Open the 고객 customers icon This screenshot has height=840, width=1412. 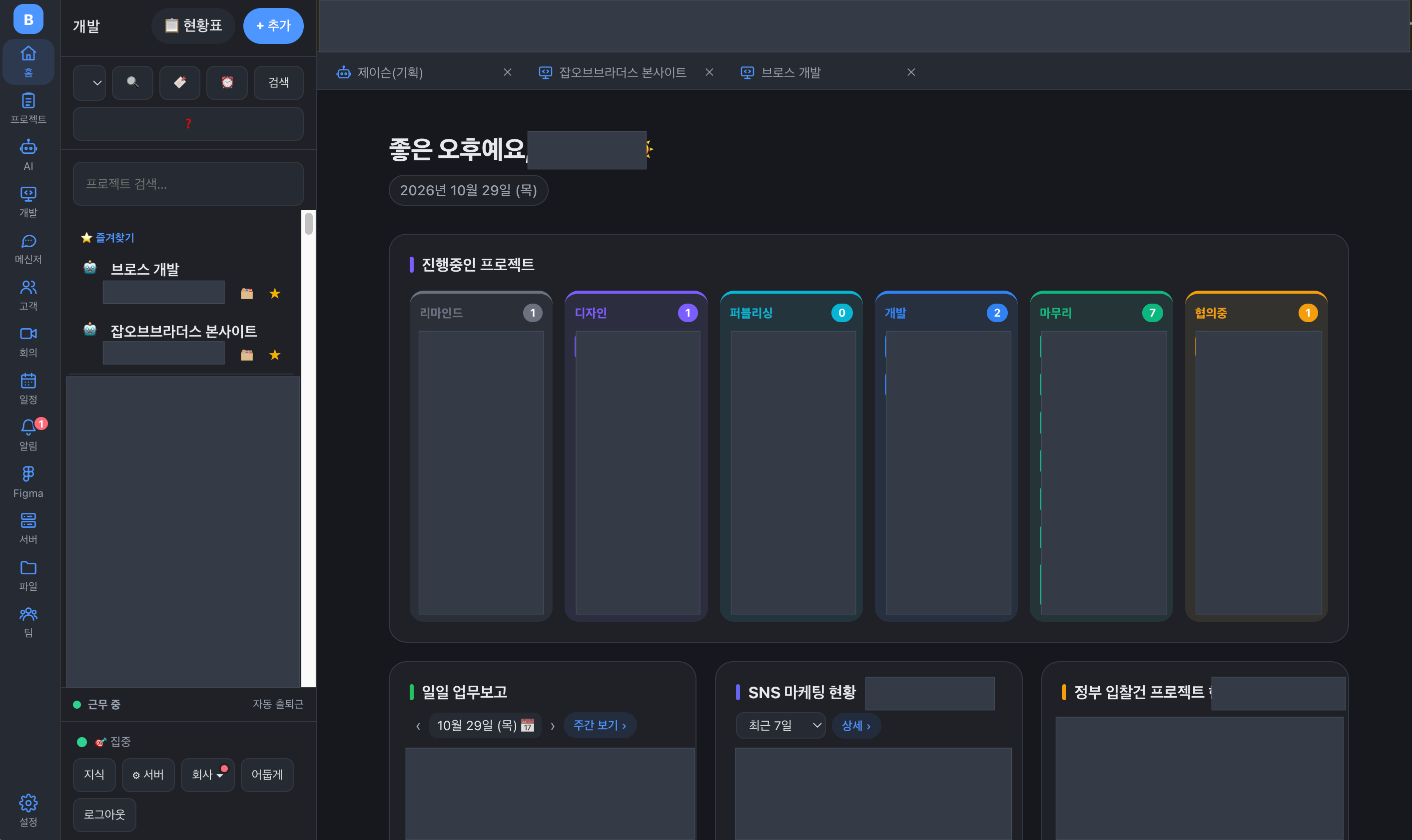(x=28, y=295)
